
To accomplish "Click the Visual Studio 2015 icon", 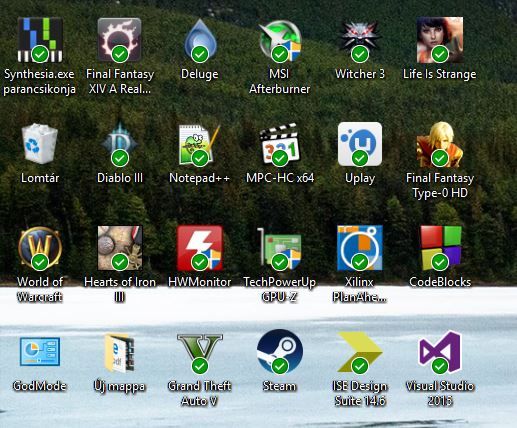I will click(x=440, y=352).
